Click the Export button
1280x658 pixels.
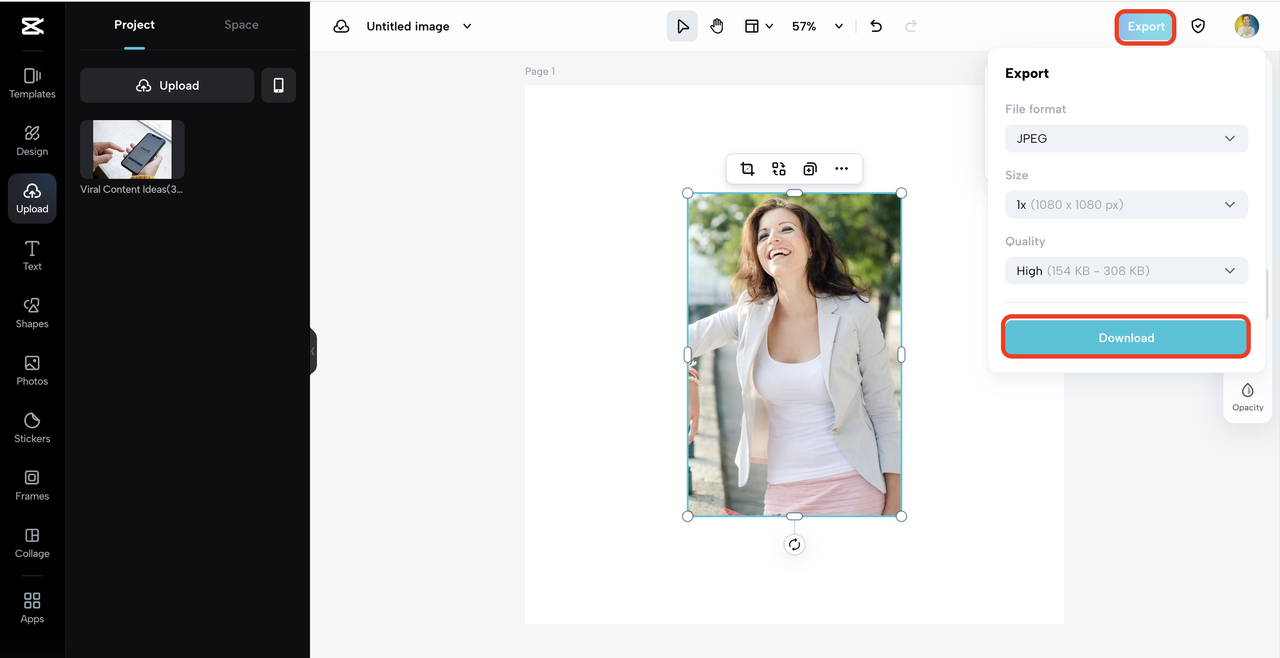point(1146,27)
